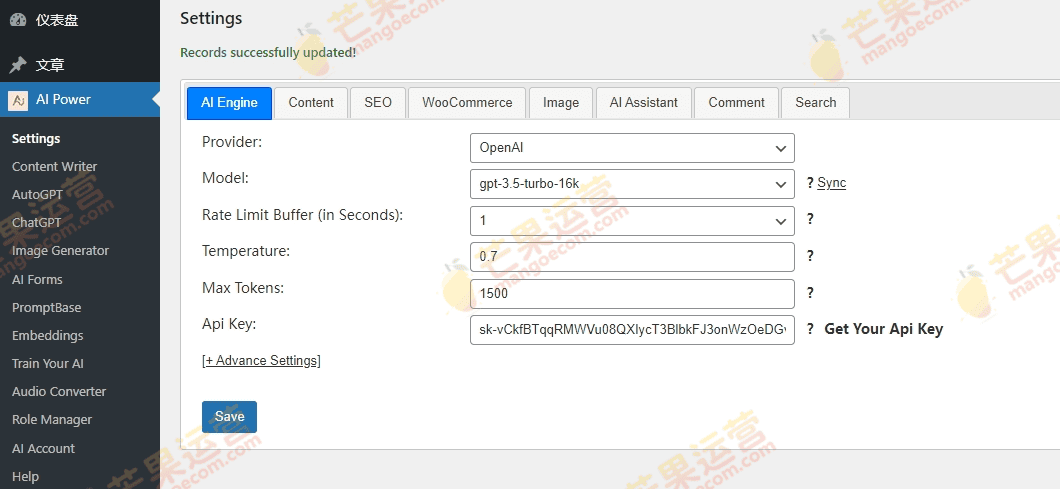Go to the Search tab

(x=815, y=103)
